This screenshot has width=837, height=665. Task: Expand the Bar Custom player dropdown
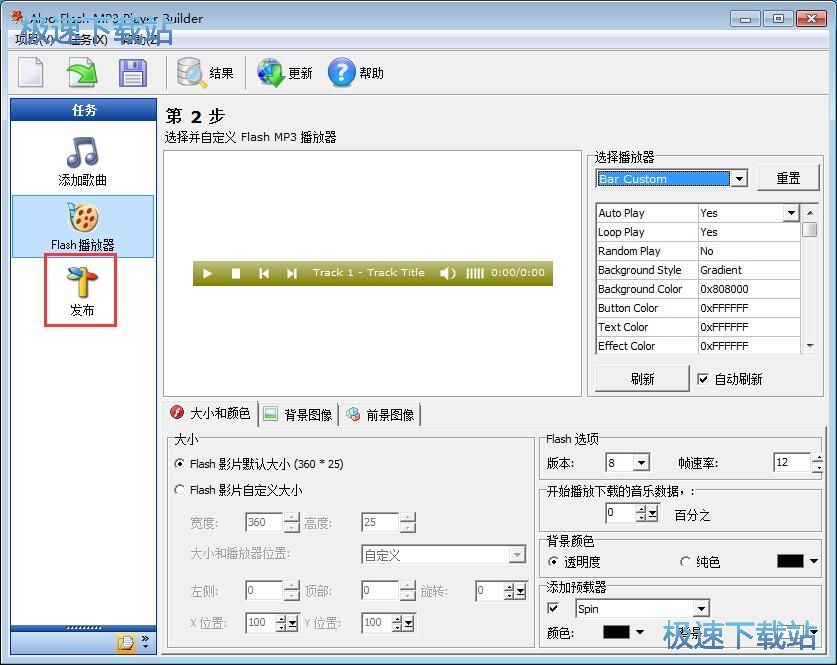(x=739, y=179)
